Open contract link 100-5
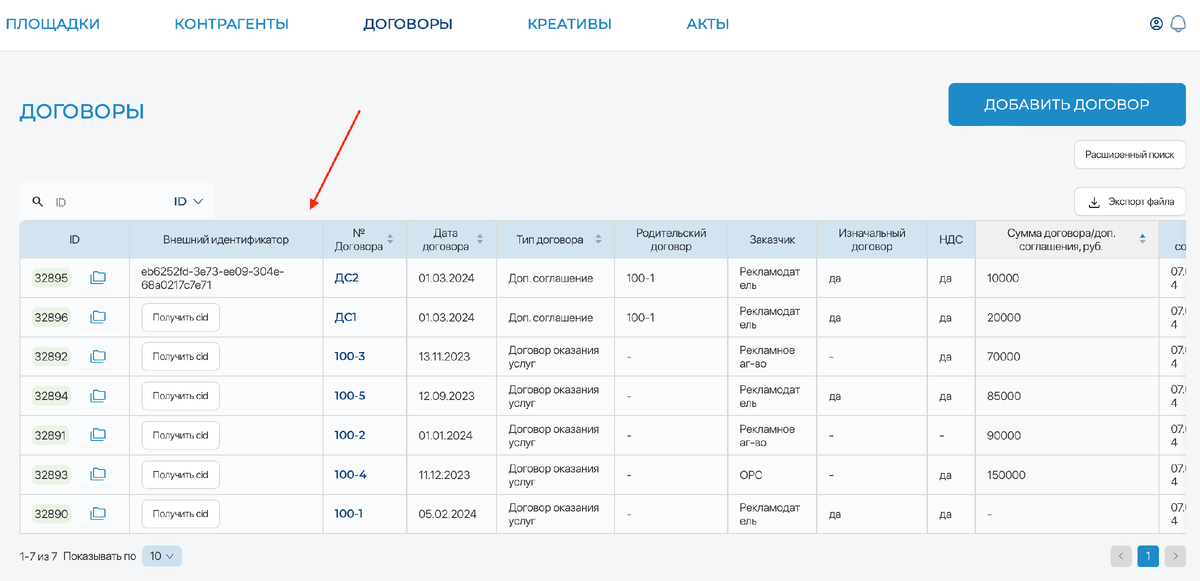Viewport: 1200px width, 581px height. 350,396
